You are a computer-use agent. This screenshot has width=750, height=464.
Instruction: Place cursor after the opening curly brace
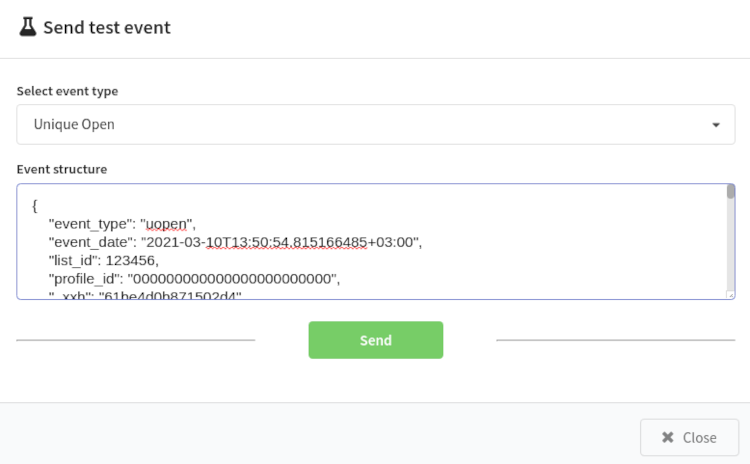click(x=37, y=206)
